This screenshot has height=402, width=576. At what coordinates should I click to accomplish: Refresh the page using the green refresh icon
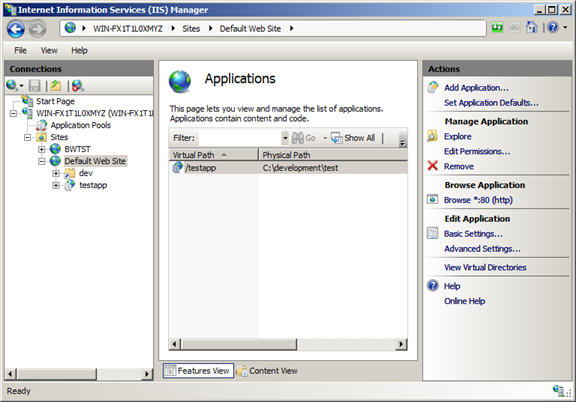[x=497, y=28]
